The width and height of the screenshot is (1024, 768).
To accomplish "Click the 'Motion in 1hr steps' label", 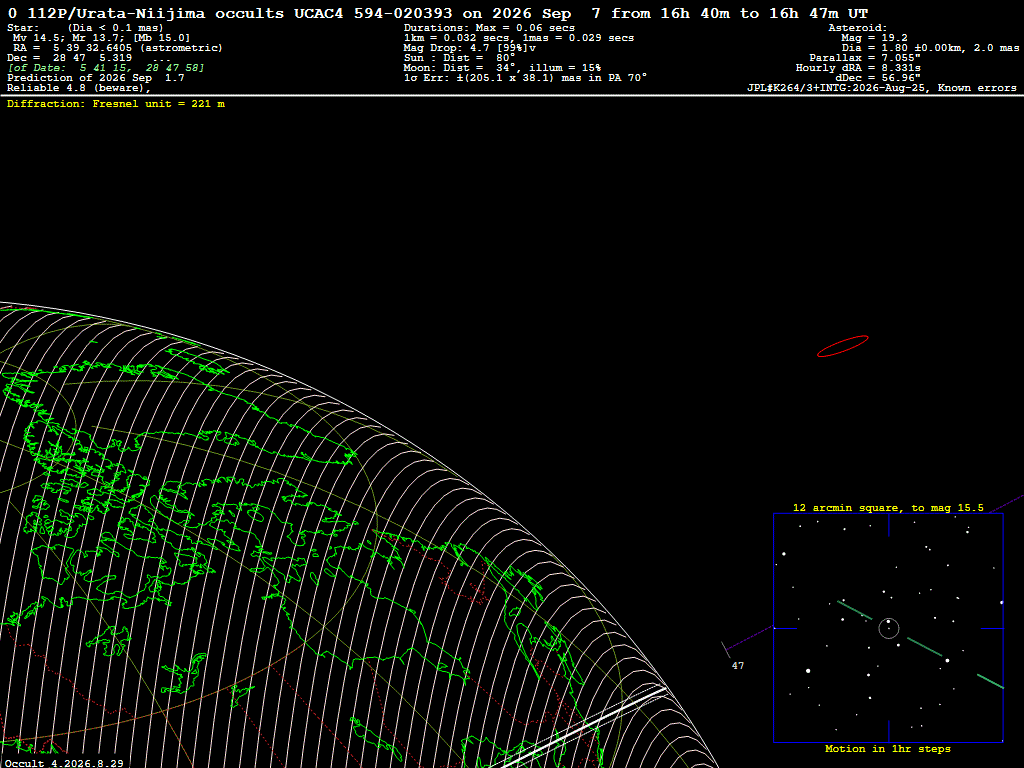I will (x=888, y=748).
